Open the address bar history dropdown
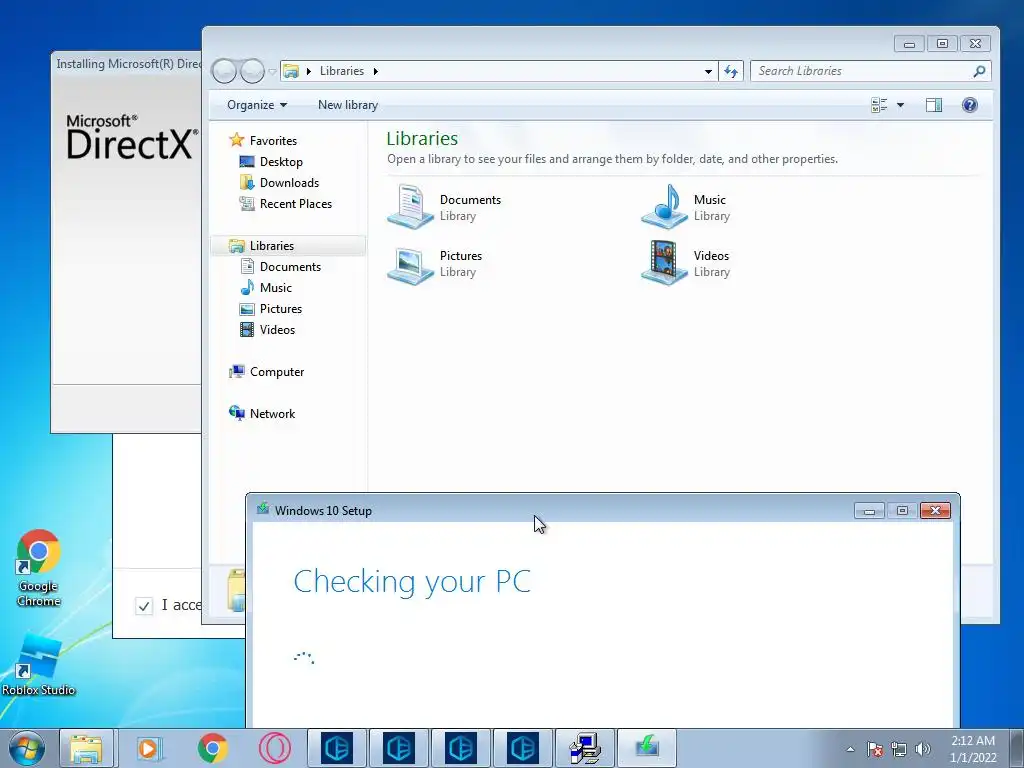The height and width of the screenshot is (768, 1024). [x=709, y=71]
